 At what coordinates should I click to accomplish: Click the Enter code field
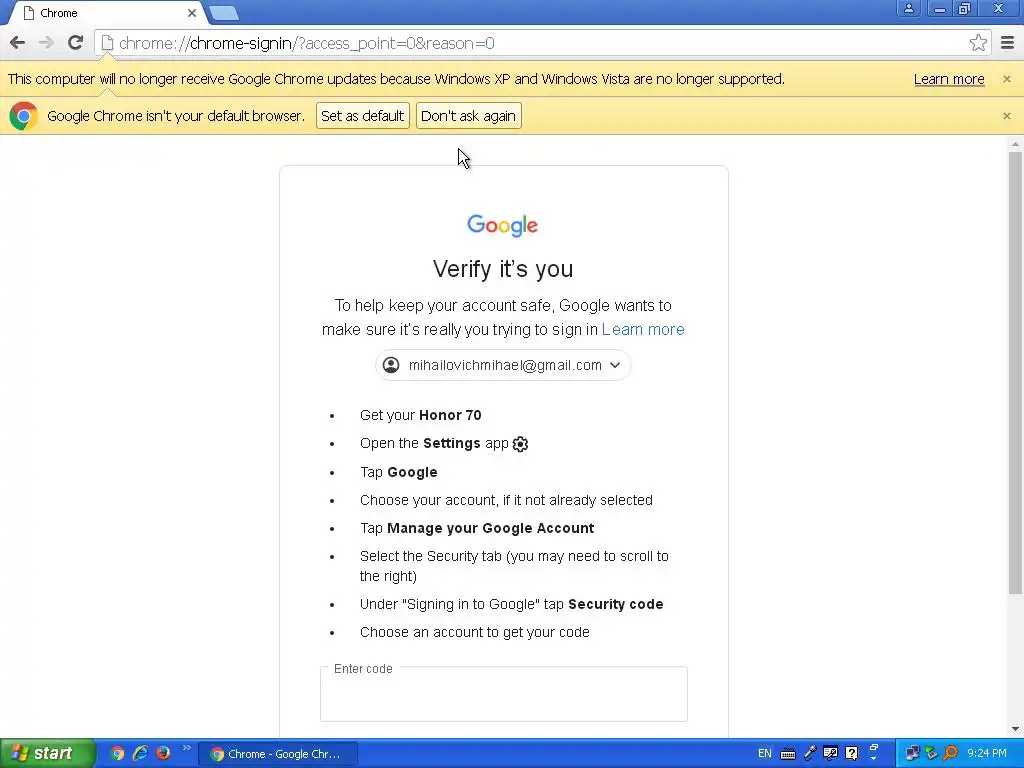[504, 694]
